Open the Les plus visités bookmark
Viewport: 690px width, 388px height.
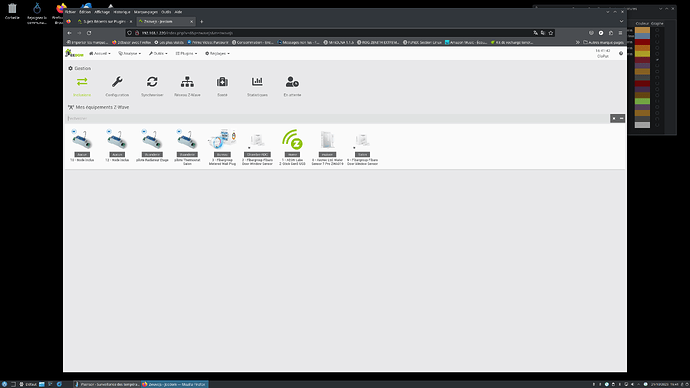(x=169, y=42)
